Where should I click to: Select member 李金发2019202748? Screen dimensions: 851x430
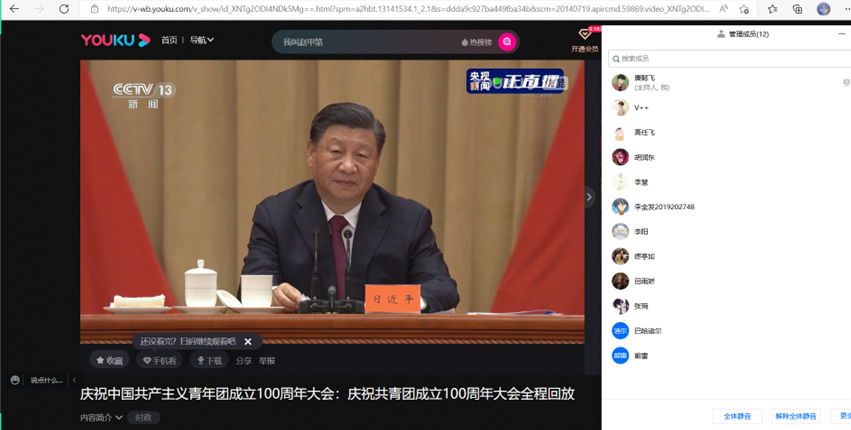pyautogui.click(x=726, y=207)
